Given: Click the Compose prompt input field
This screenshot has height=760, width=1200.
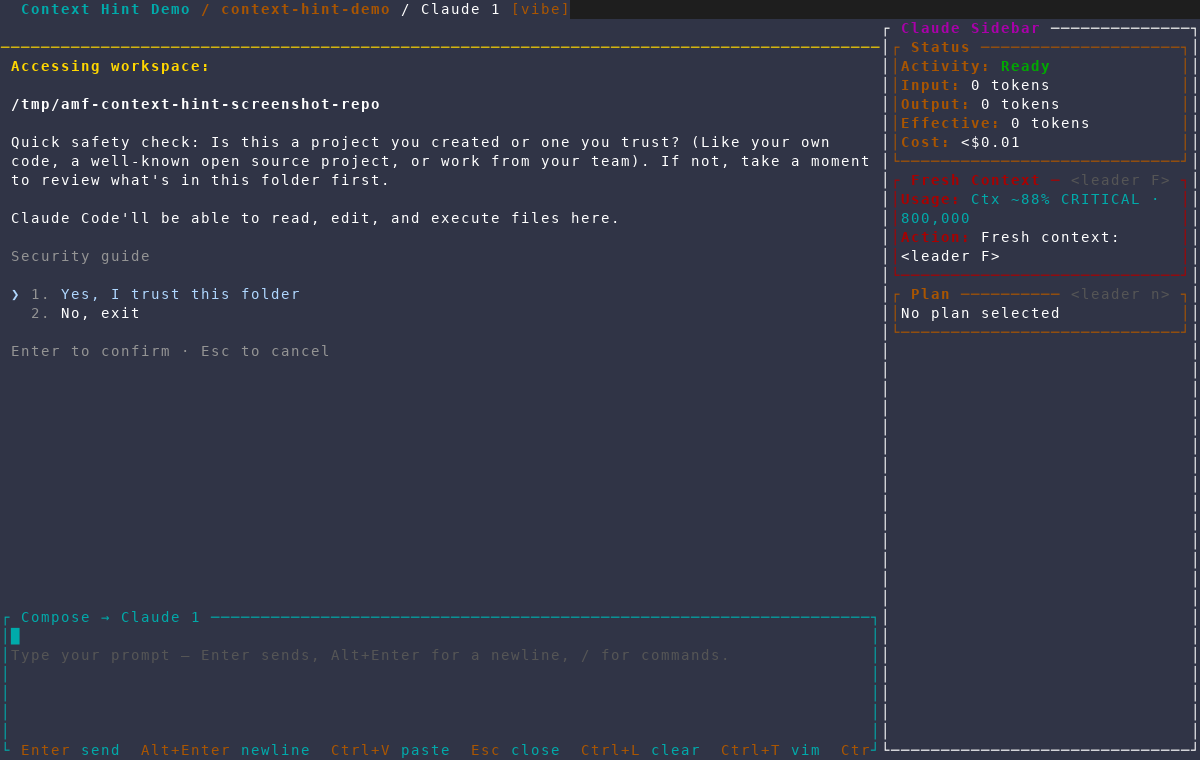Looking at the screenshot, I should tap(440, 683).
